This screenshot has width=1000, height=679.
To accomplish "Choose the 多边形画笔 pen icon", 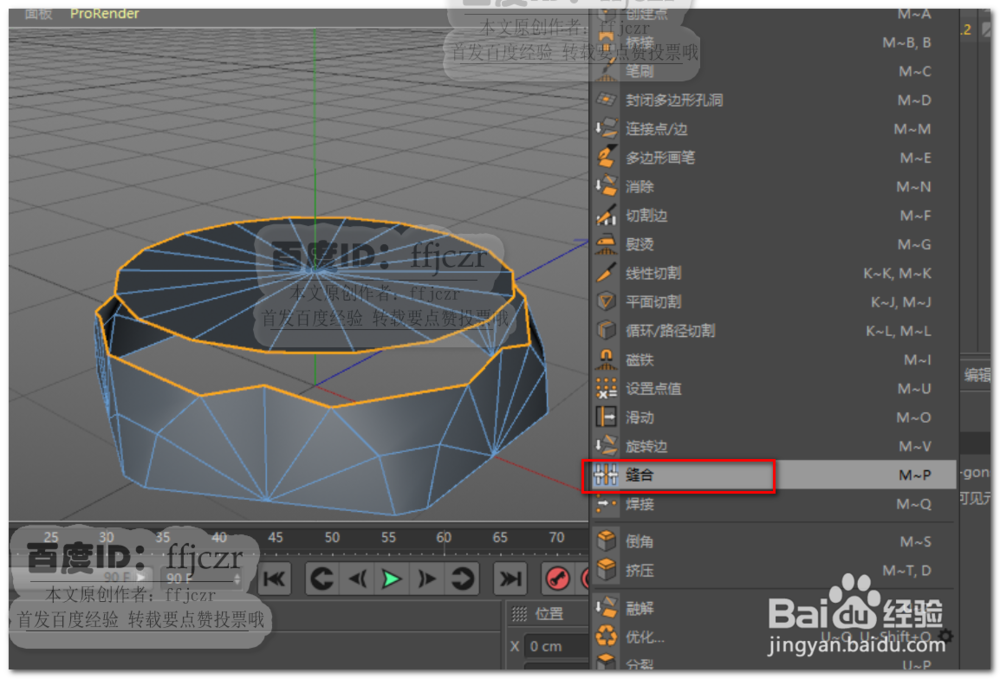I will click(606, 157).
